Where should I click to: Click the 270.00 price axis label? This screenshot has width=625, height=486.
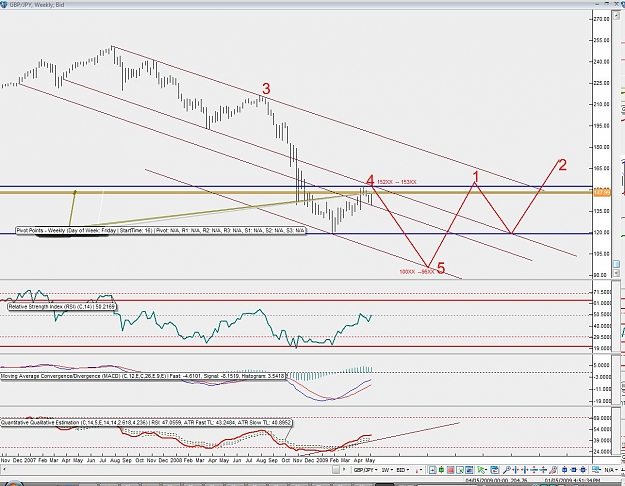pos(601,19)
